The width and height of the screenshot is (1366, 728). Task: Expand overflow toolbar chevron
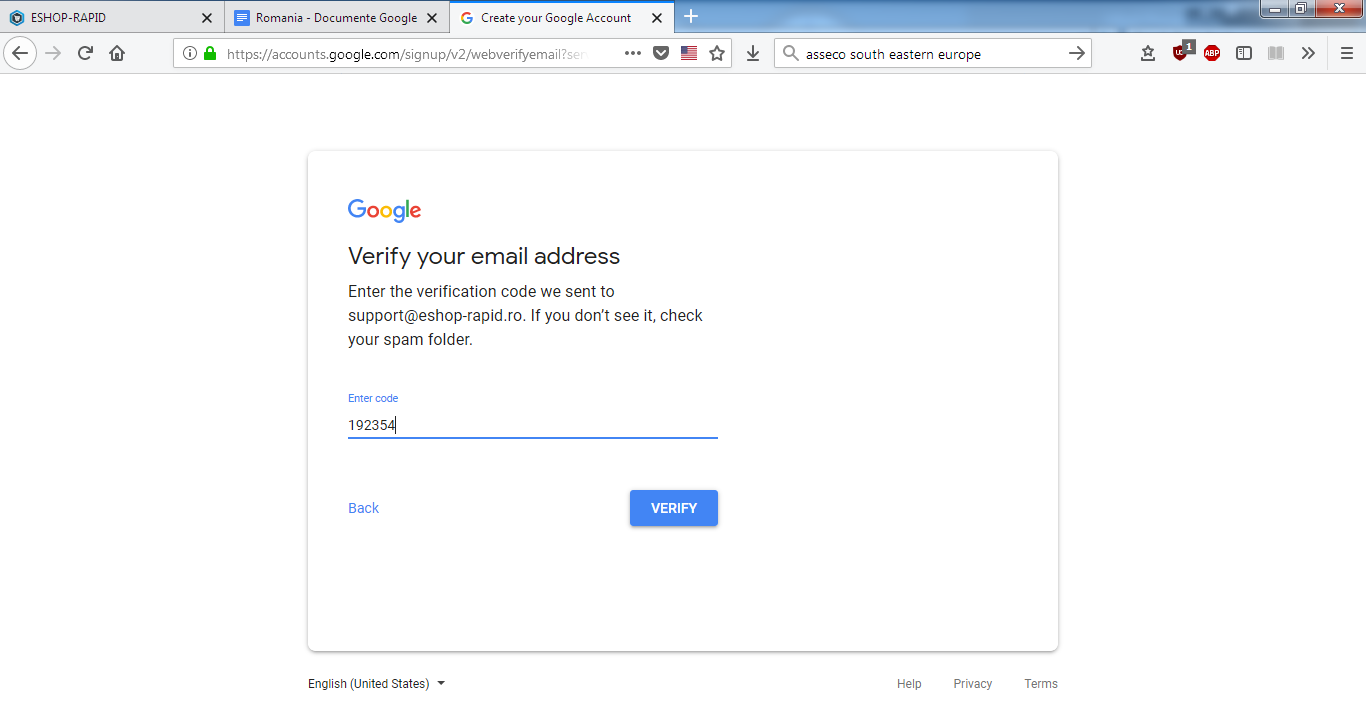1308,53
